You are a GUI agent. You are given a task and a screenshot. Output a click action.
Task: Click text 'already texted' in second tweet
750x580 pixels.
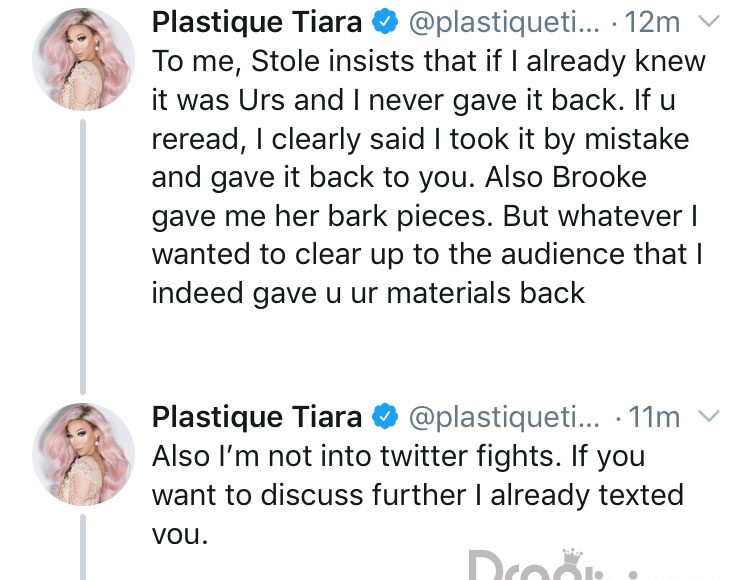[587, 494]
